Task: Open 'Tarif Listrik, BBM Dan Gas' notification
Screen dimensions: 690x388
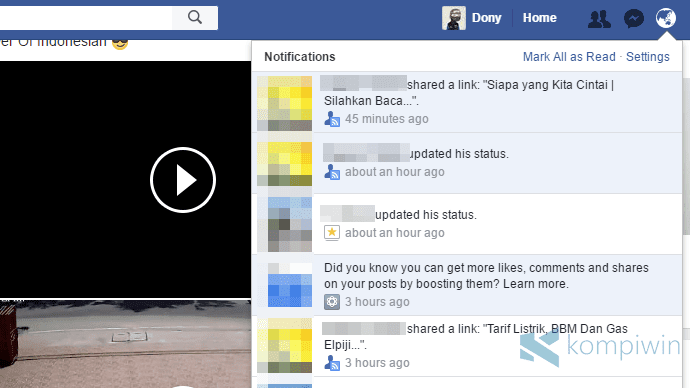Action: (467, 346)
